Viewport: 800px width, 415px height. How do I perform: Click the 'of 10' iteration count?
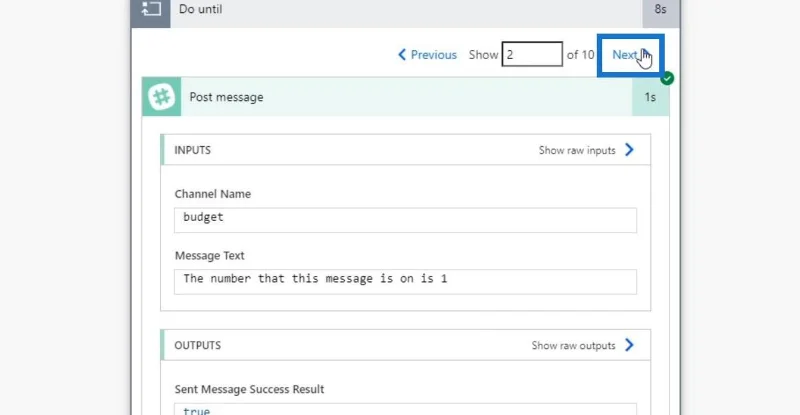tap(580, 55)
